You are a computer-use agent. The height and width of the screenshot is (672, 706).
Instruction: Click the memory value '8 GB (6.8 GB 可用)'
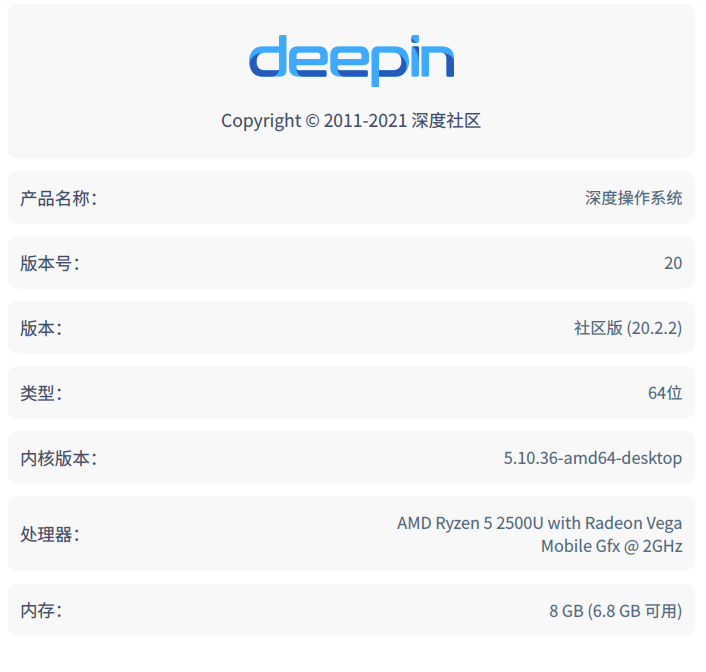615,611
